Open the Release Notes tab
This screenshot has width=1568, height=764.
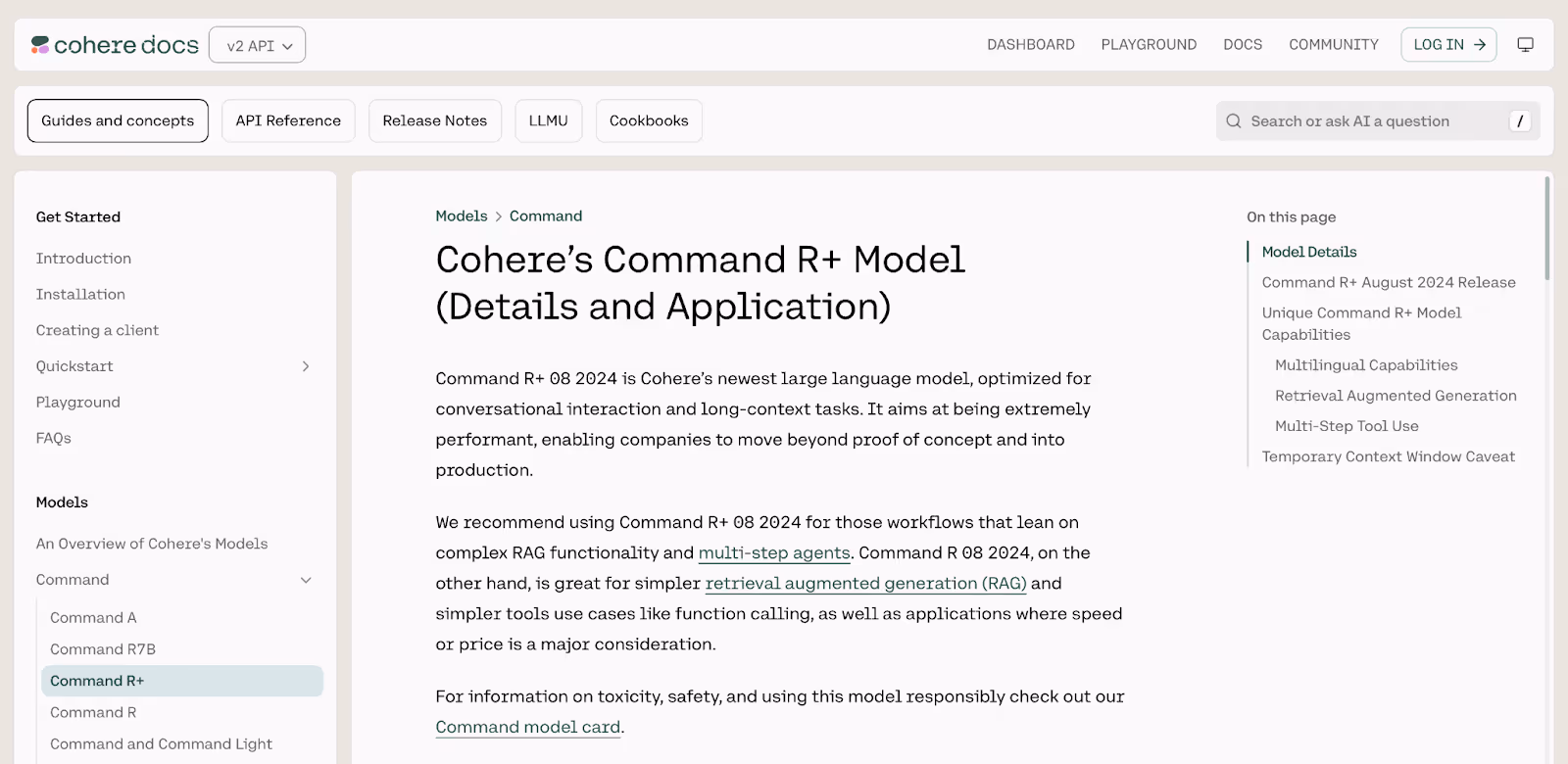[435, 120]
